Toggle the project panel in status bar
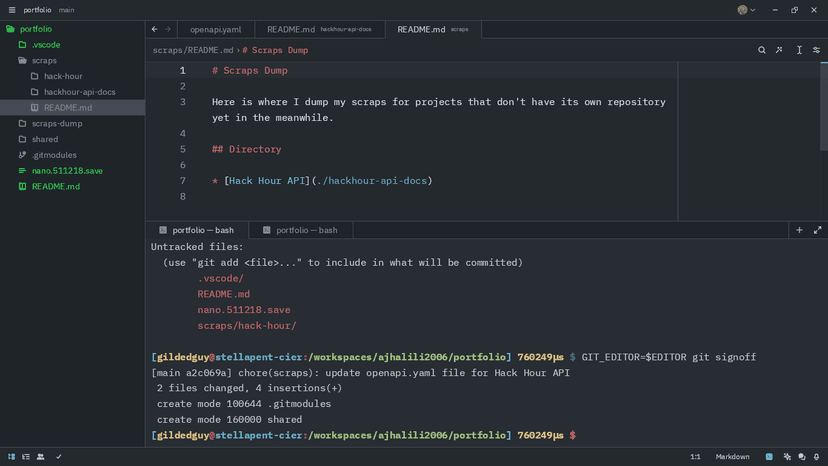The height and width of the screenshot is (466, 828). [x=12, y=457]
